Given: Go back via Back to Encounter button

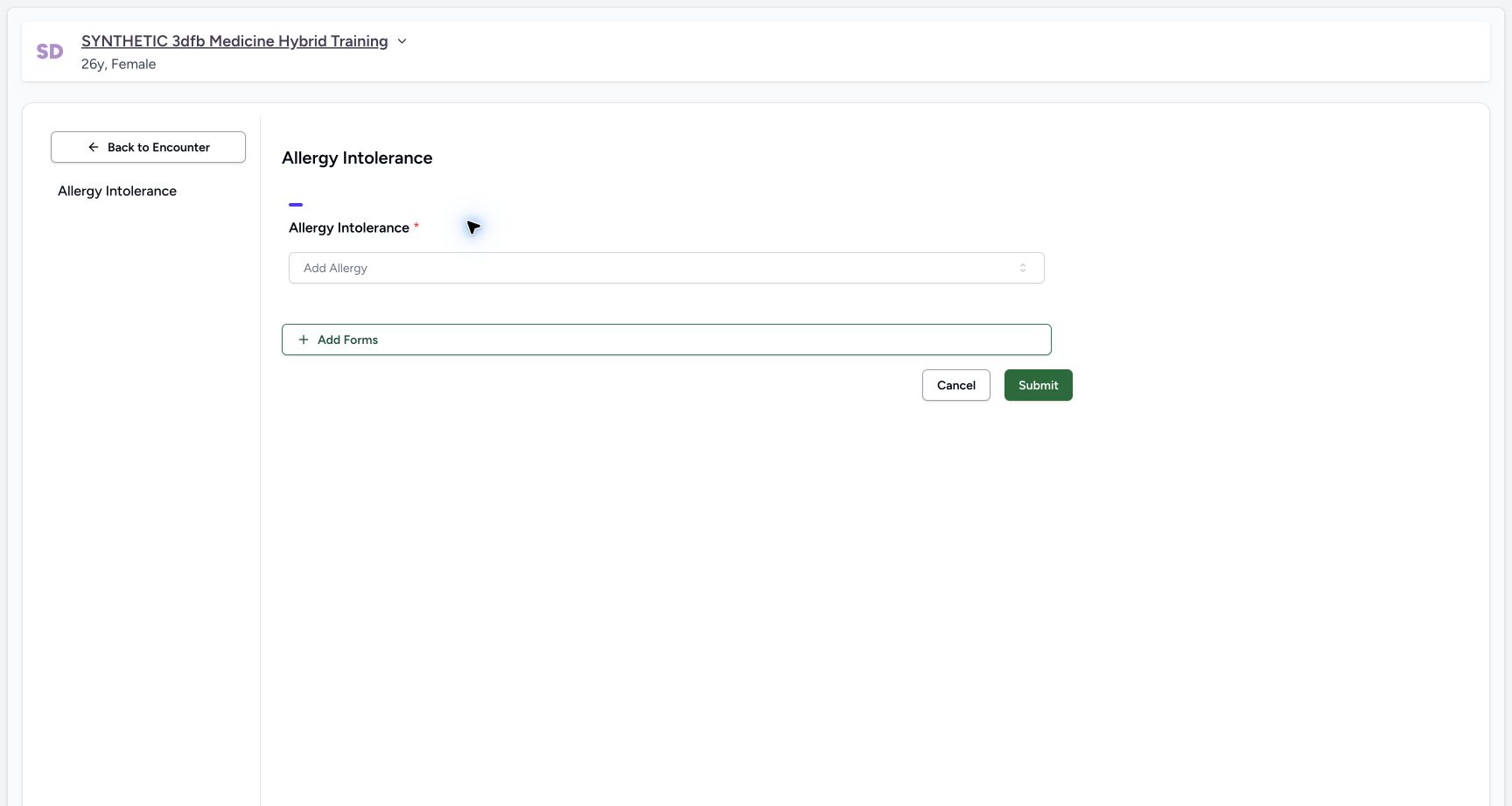Looking at the screenshot, I should [148, 147].
